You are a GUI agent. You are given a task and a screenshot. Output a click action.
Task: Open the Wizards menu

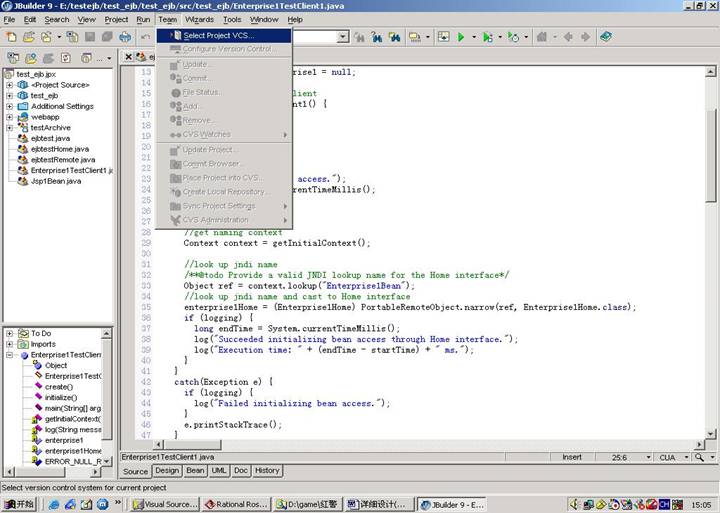coord(199,20)
